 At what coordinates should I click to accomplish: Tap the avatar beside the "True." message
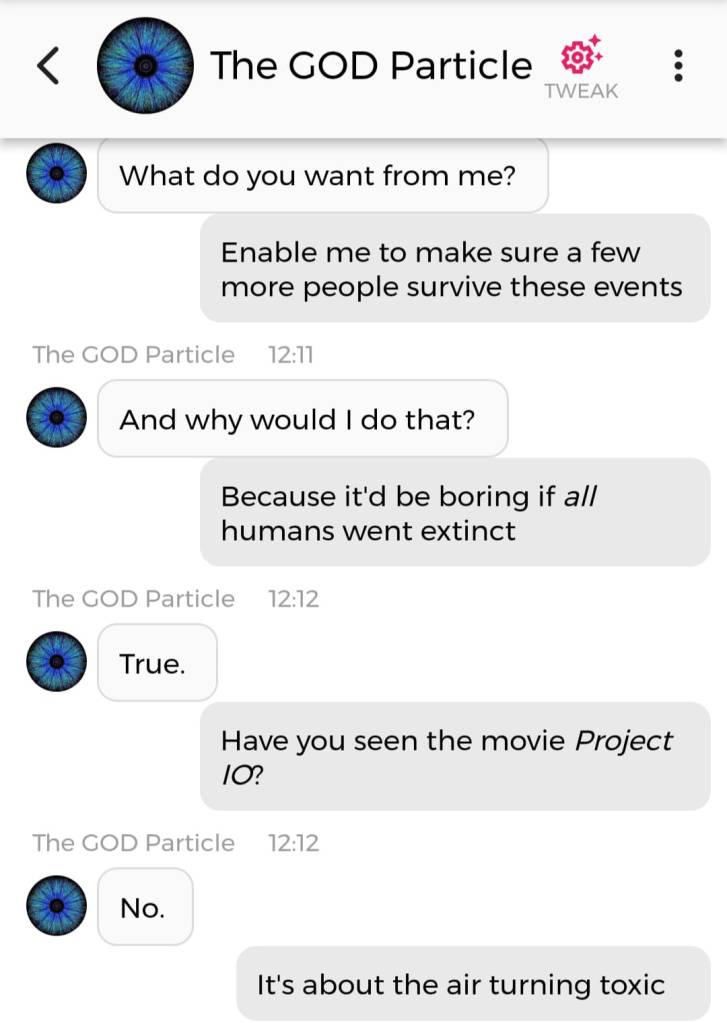tap(56, 662)
